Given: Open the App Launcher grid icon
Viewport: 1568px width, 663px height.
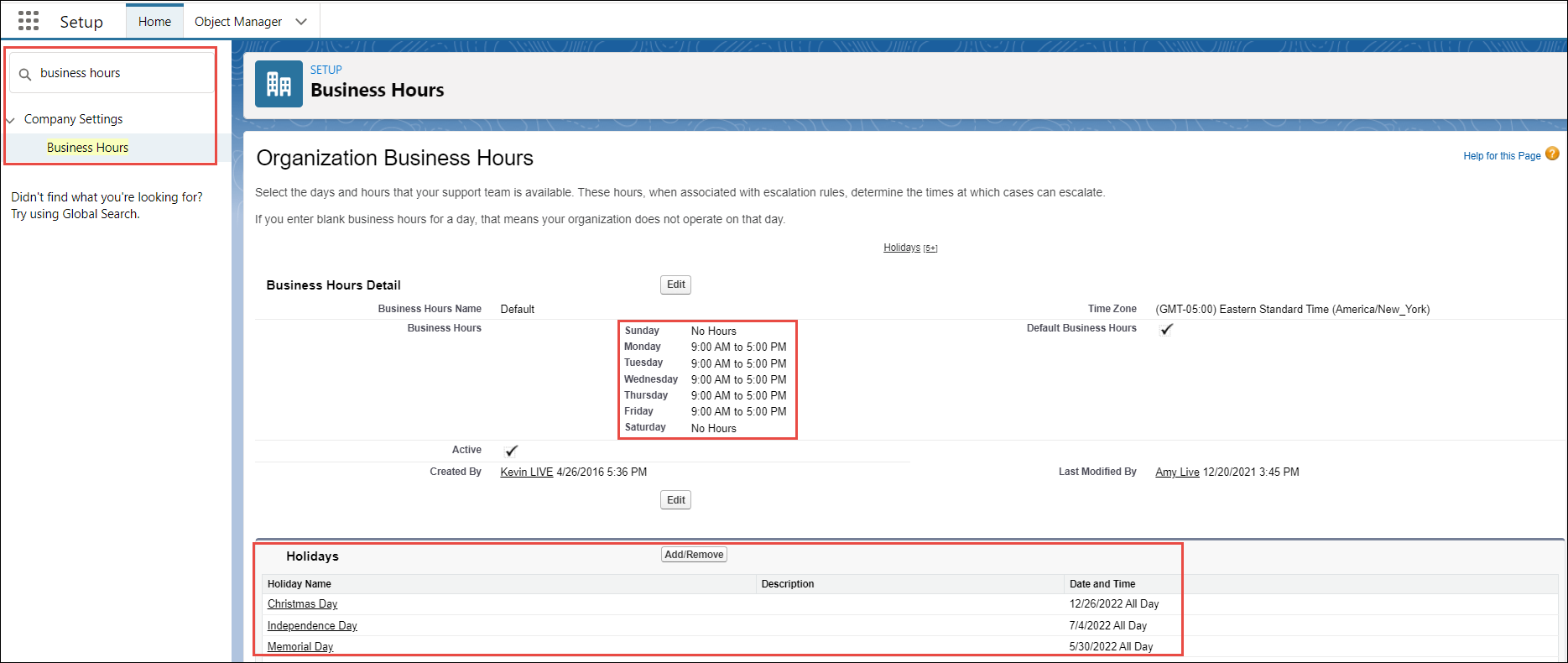Looking at the screenshot, I should pyautogui.click(x=29, y=21).
